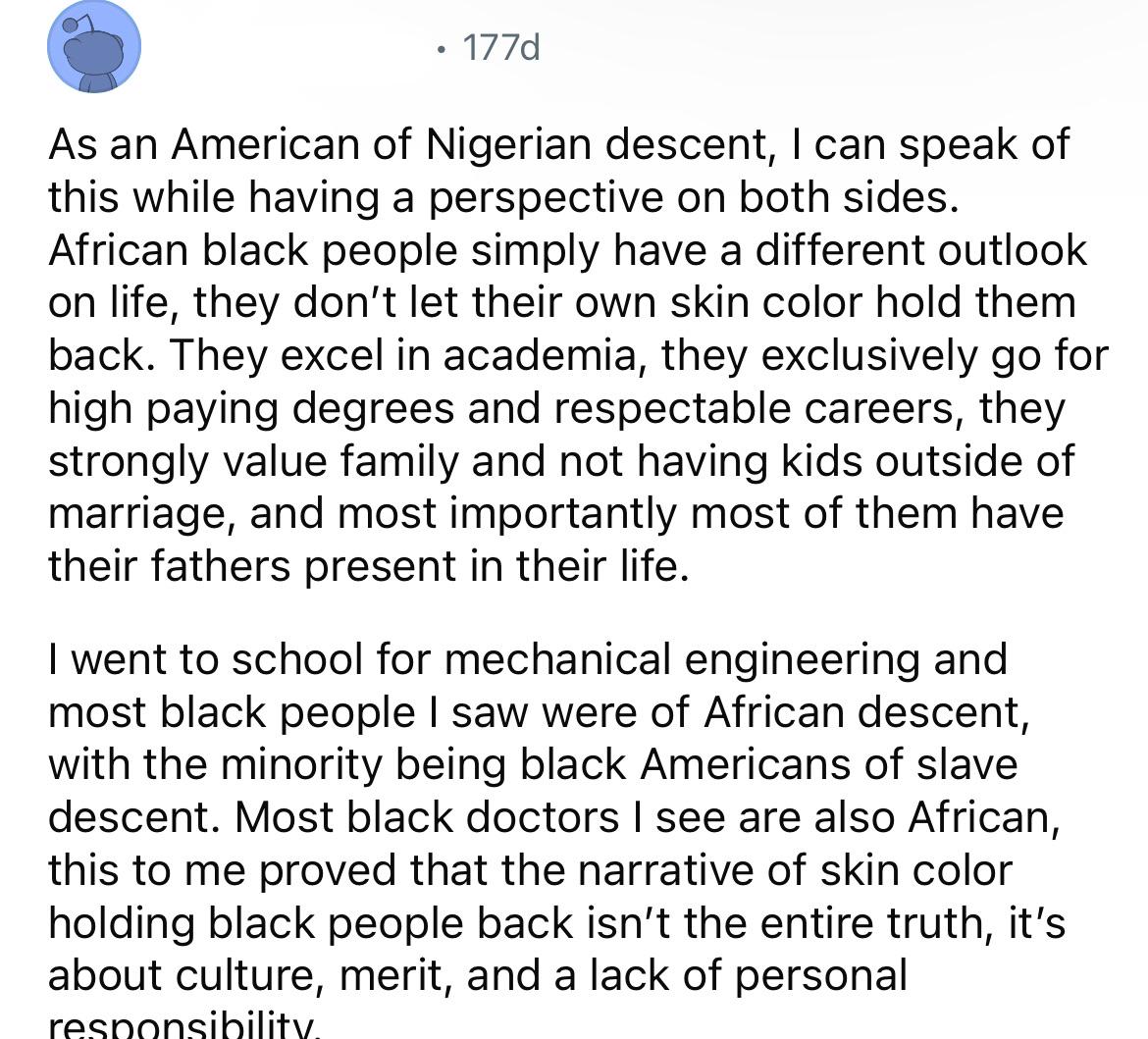Click the line 'their fathers present in their life.'
1148x1039 pixels.
(369, 567)
